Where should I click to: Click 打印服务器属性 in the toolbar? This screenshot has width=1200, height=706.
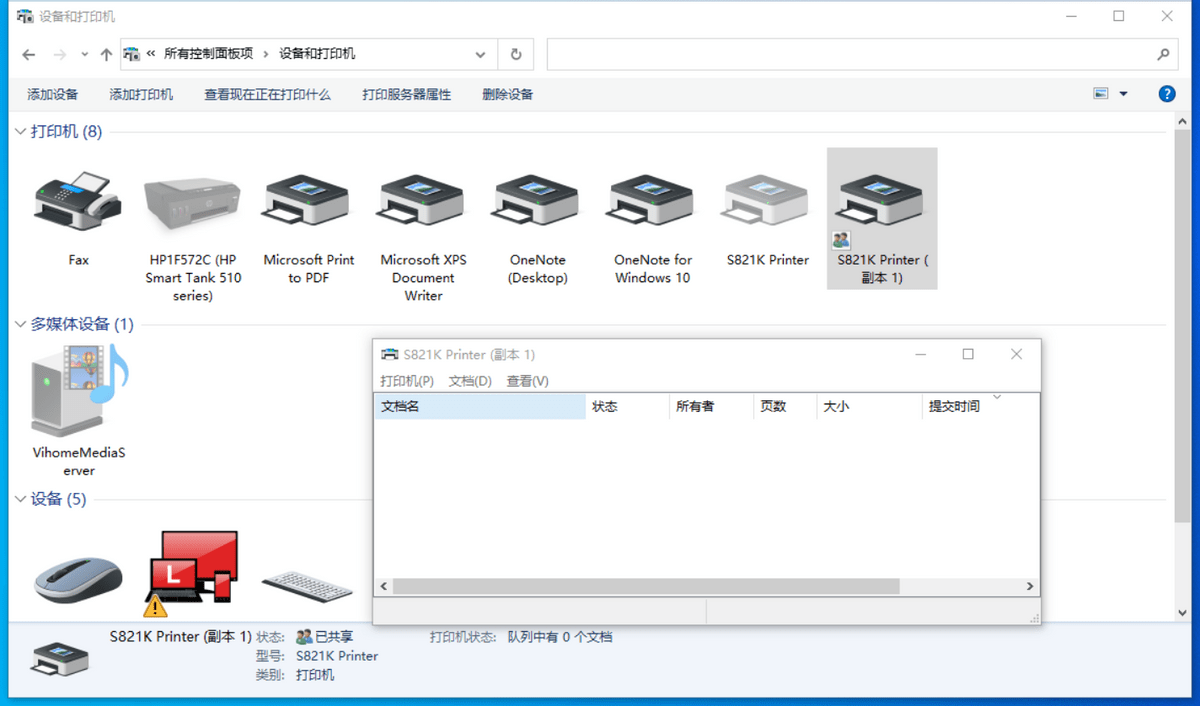(x=407, y=94)
